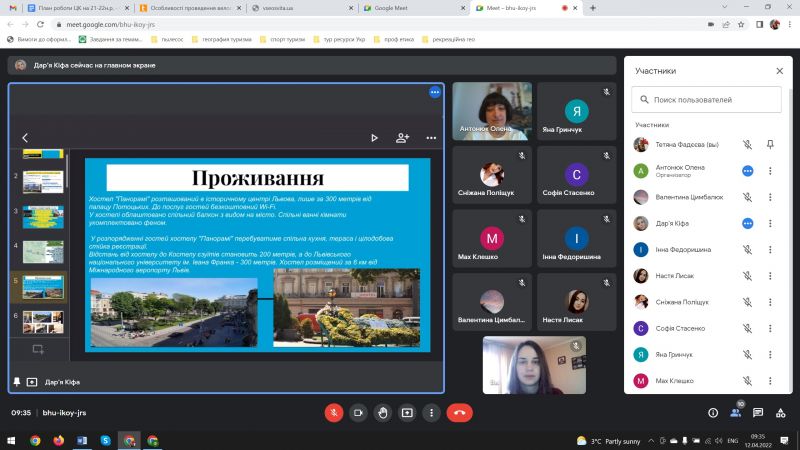Open the географія туризма bookmark folder

point(222,39)
